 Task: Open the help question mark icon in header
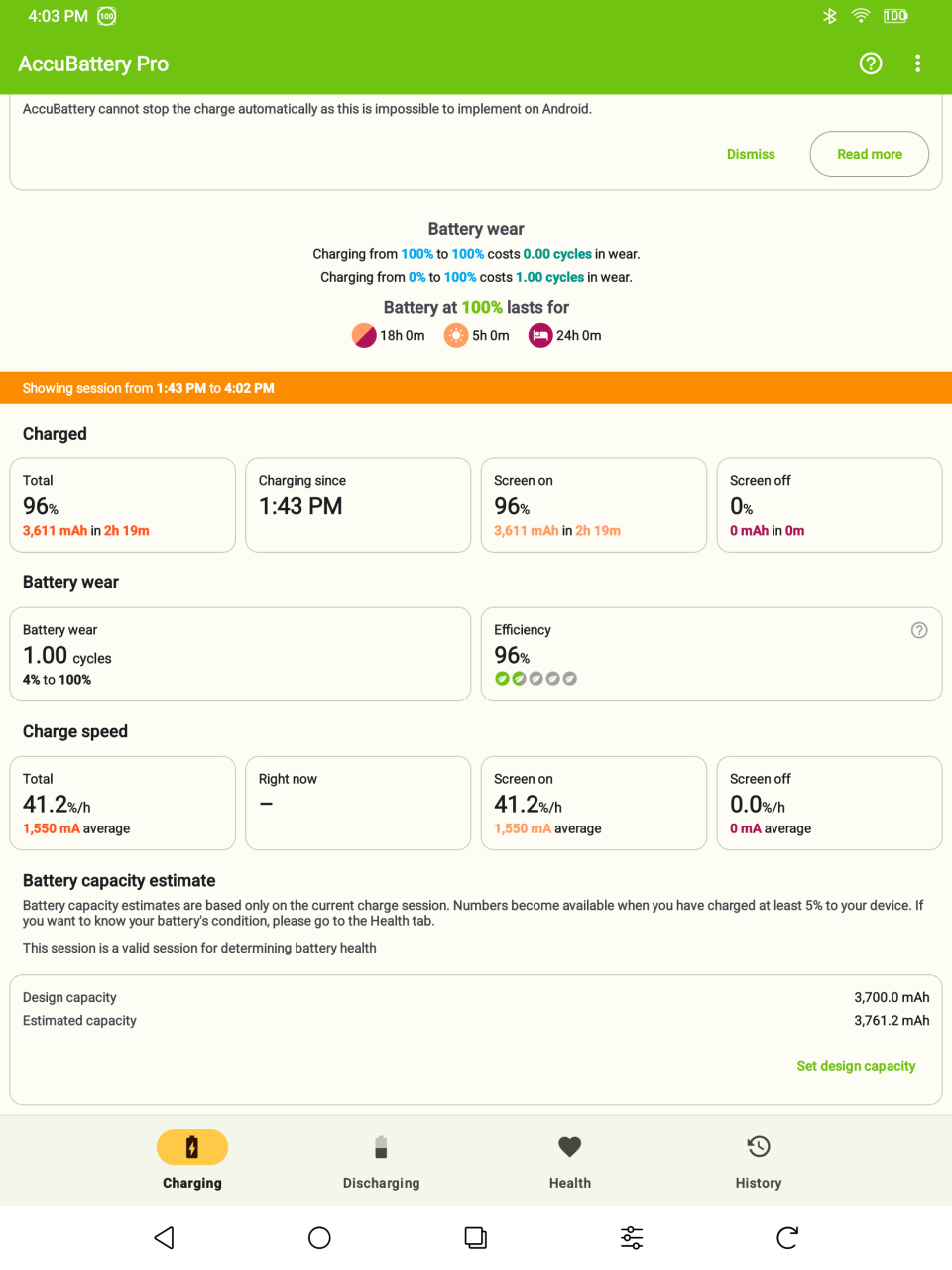(x=871, y=63)
